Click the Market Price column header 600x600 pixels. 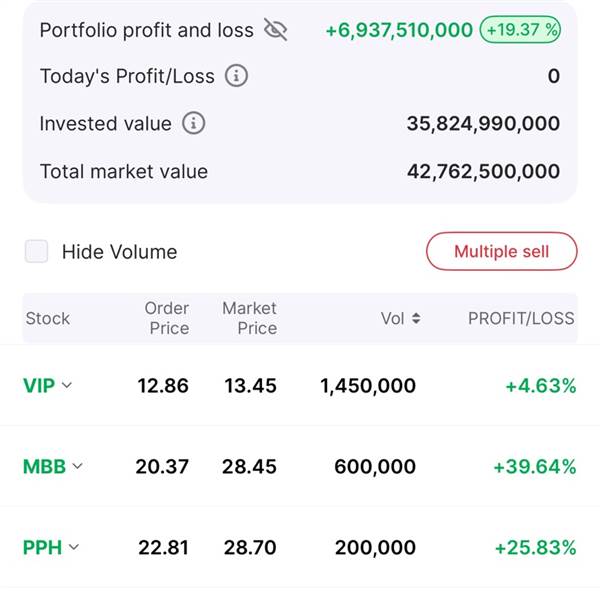pyautogui.click(x=249, y=318)
